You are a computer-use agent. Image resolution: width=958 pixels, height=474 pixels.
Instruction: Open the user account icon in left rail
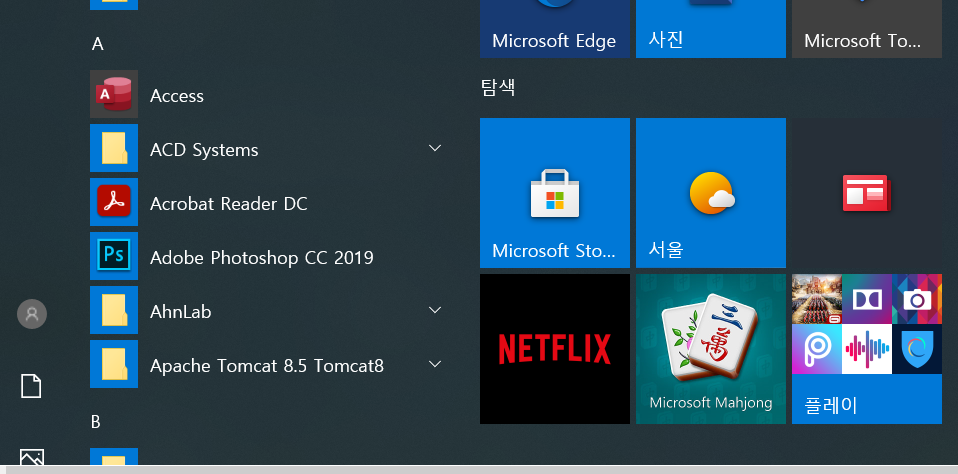[32, 314]
